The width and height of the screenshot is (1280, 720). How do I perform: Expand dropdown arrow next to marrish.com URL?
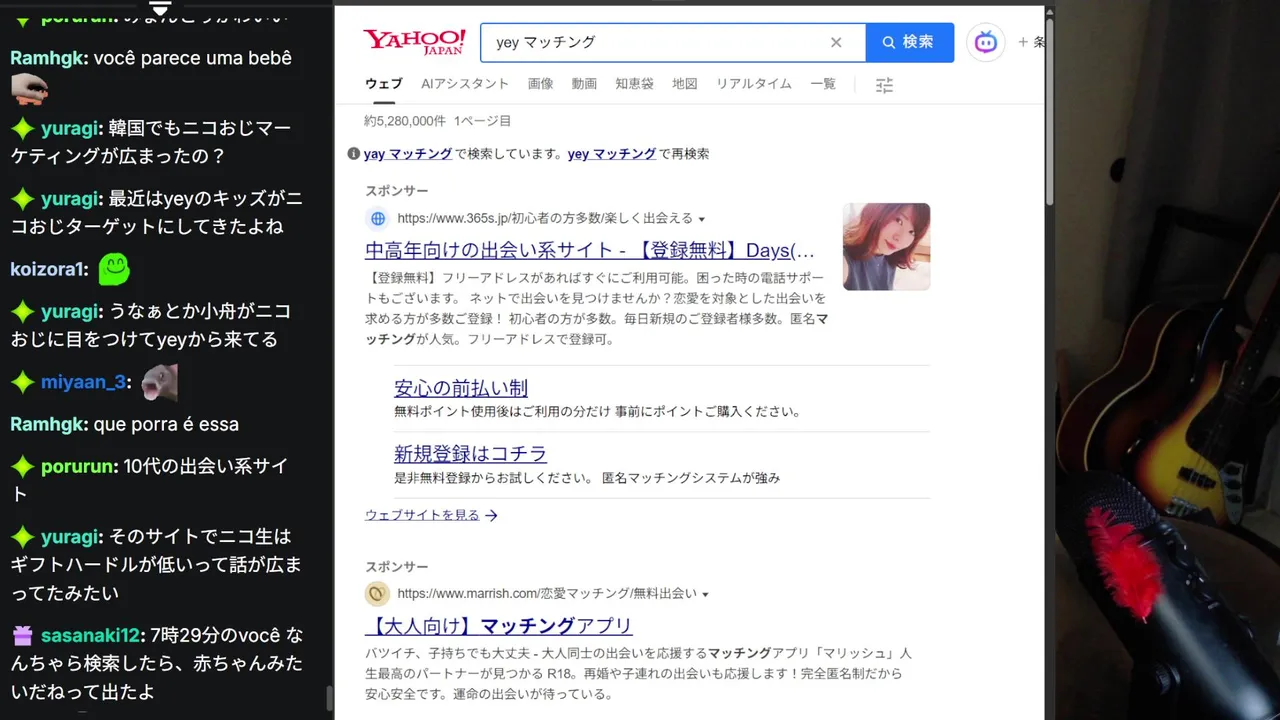click(705, 594)
